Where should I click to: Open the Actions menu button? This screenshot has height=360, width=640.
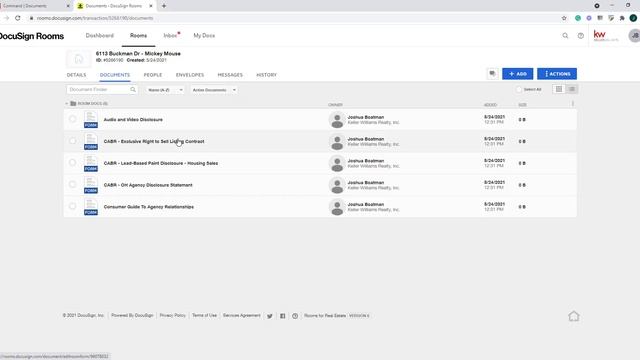[557, 74]
